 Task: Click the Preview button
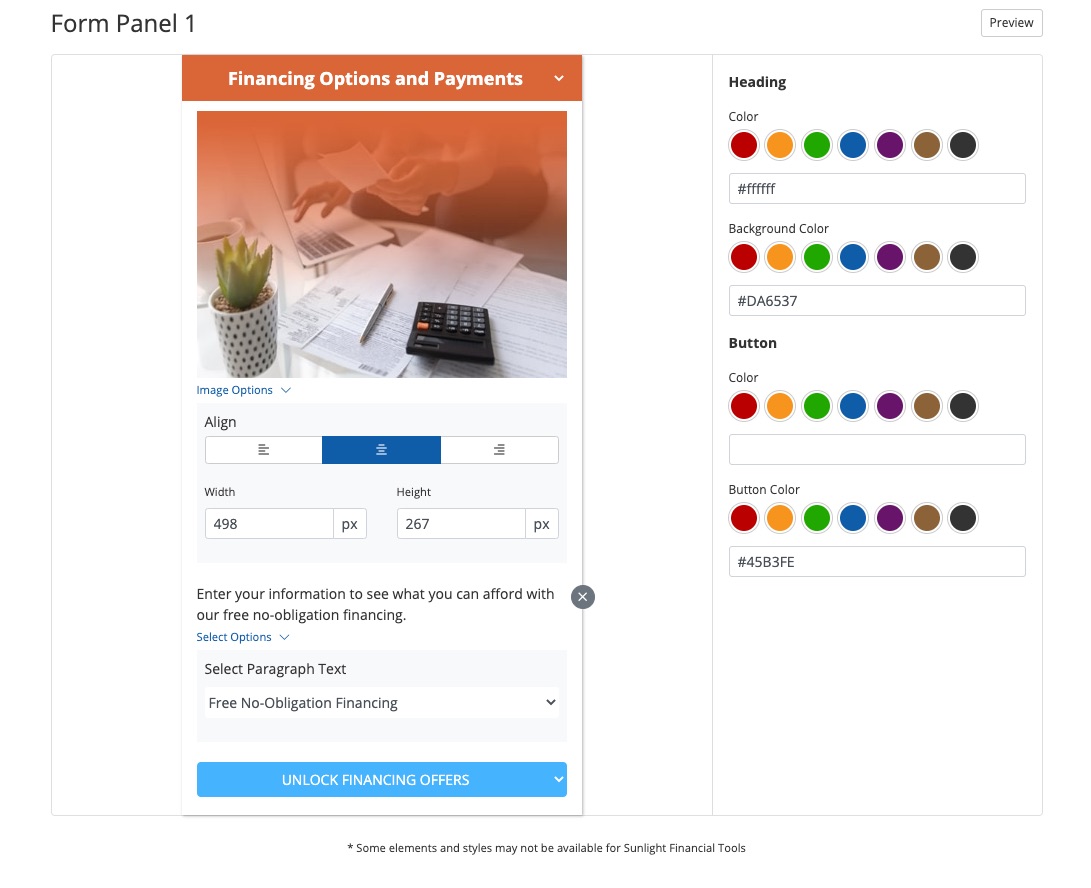1011,23
